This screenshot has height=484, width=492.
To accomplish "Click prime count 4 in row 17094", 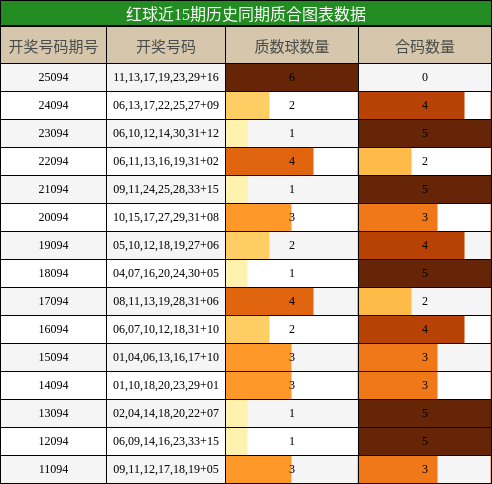I will coord(292,301).
